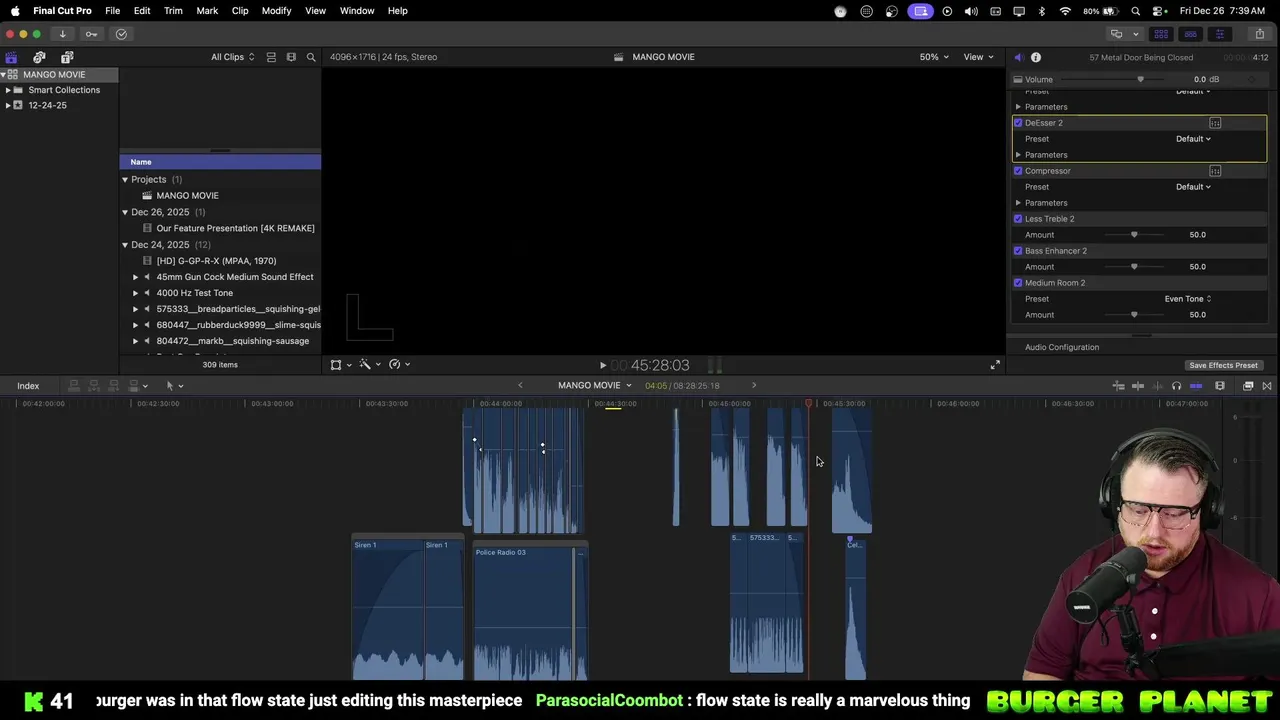Open the All Clips filter dropdown
The width and height of the screenshot is (1280, 720).
[232, 57]
